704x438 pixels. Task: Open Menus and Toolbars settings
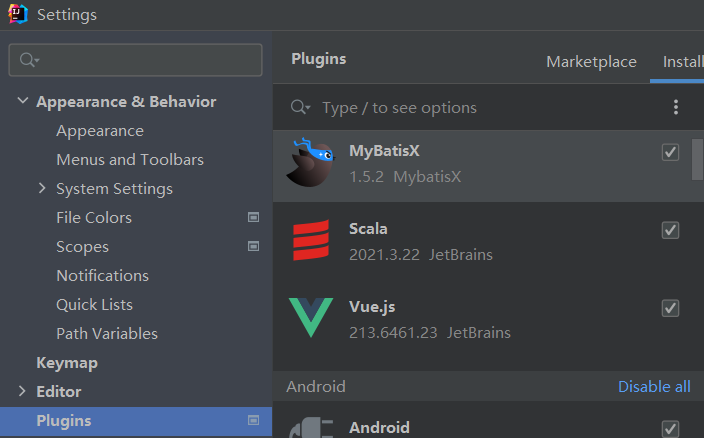[x=130, y=160]
